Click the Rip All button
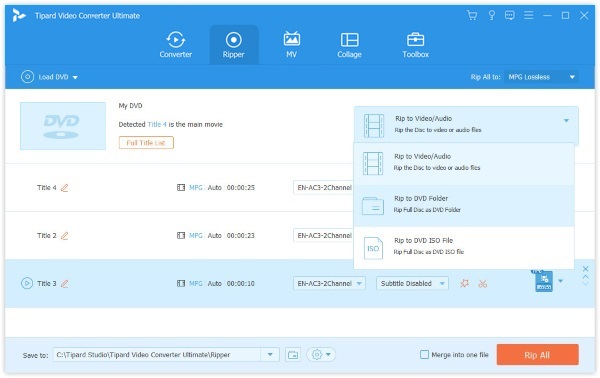This screenshot has width=600, height=378. tap(537, 355)
